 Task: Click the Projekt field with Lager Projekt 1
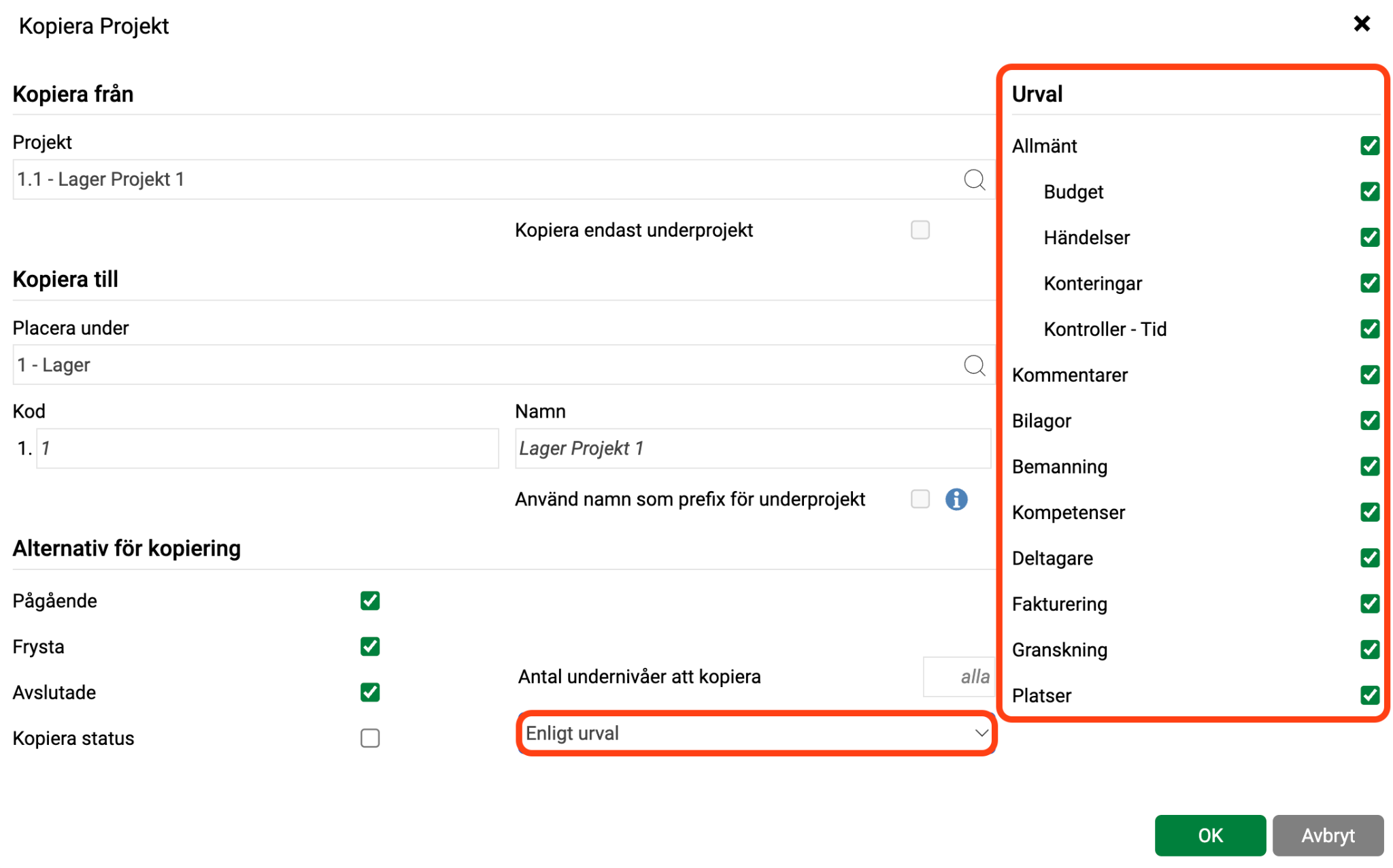[503, 180]
